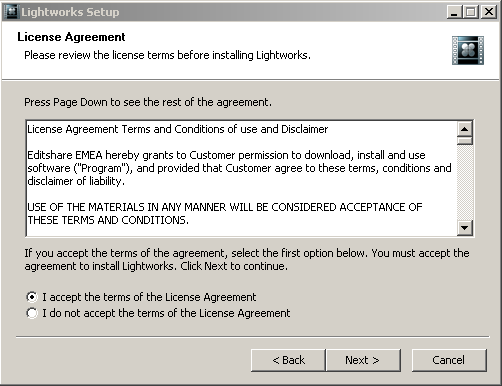
Task: Close the Lightworks Setup window
Action: (489, 12)
